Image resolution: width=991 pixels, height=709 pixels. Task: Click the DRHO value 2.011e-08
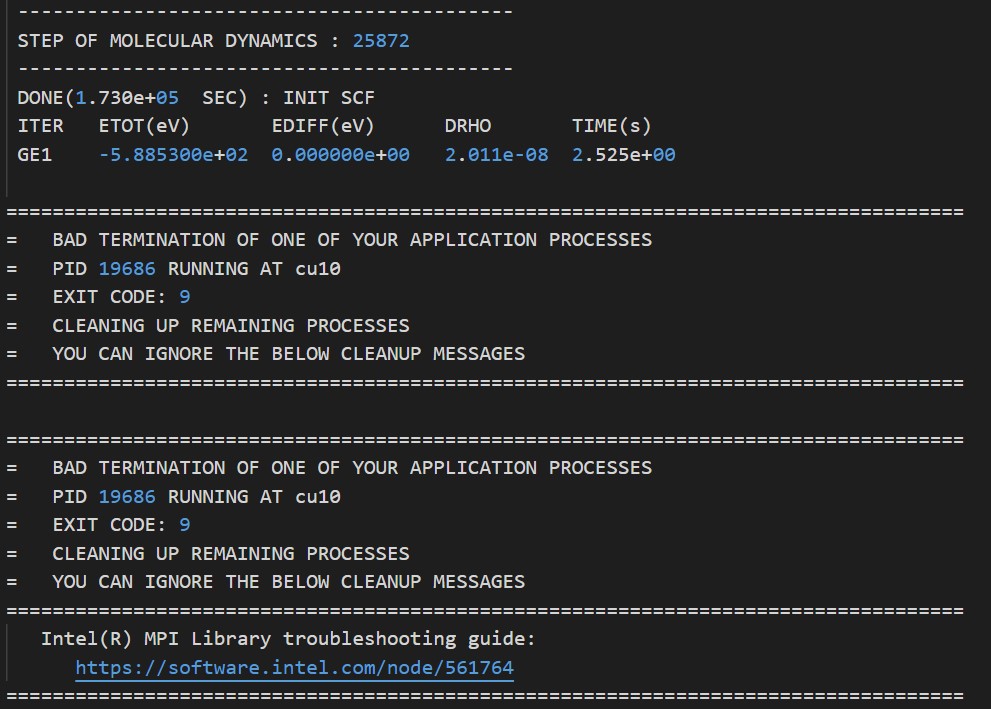pos(496,154)
